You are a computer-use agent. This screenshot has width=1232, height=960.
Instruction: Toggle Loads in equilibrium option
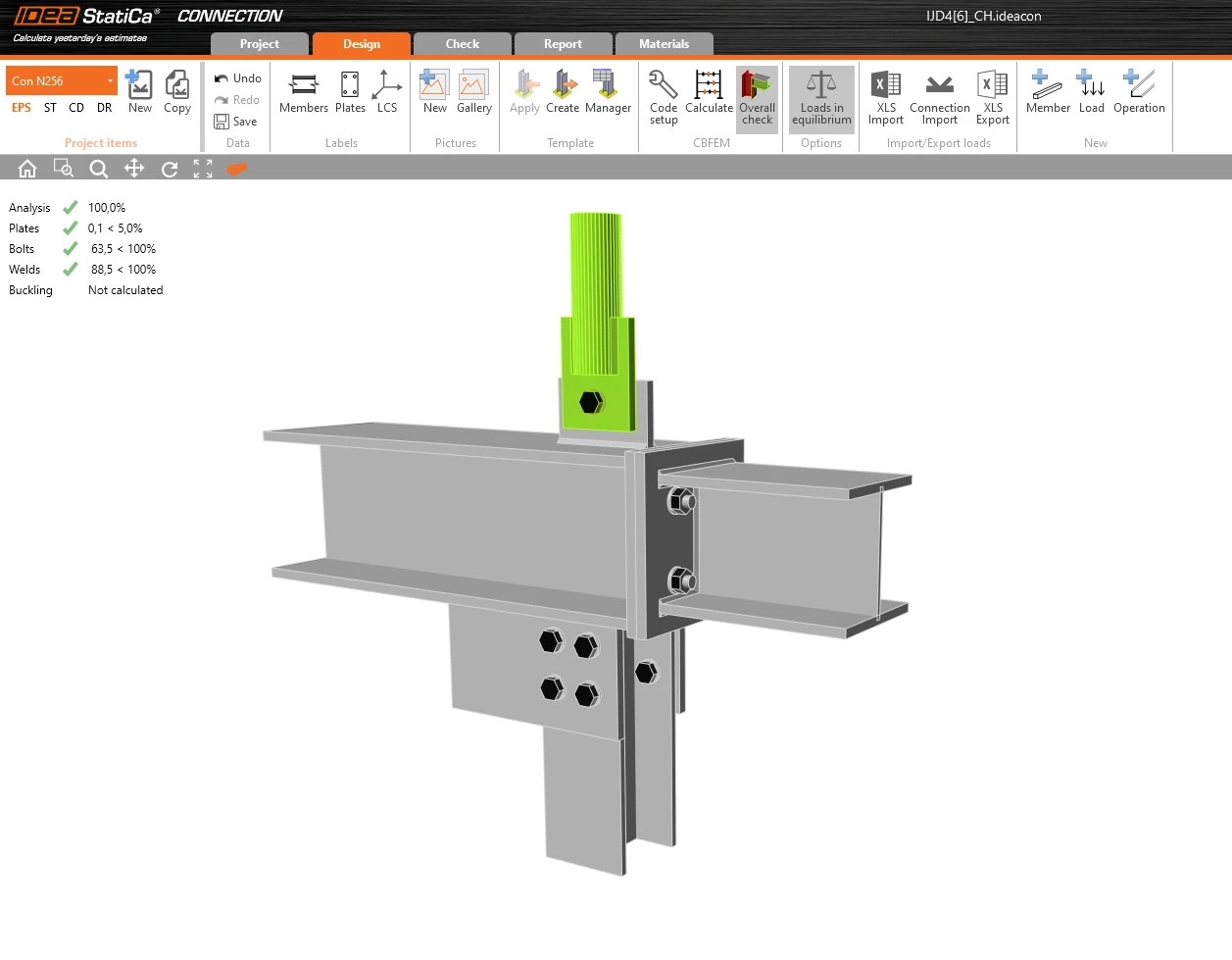[821, 97]
